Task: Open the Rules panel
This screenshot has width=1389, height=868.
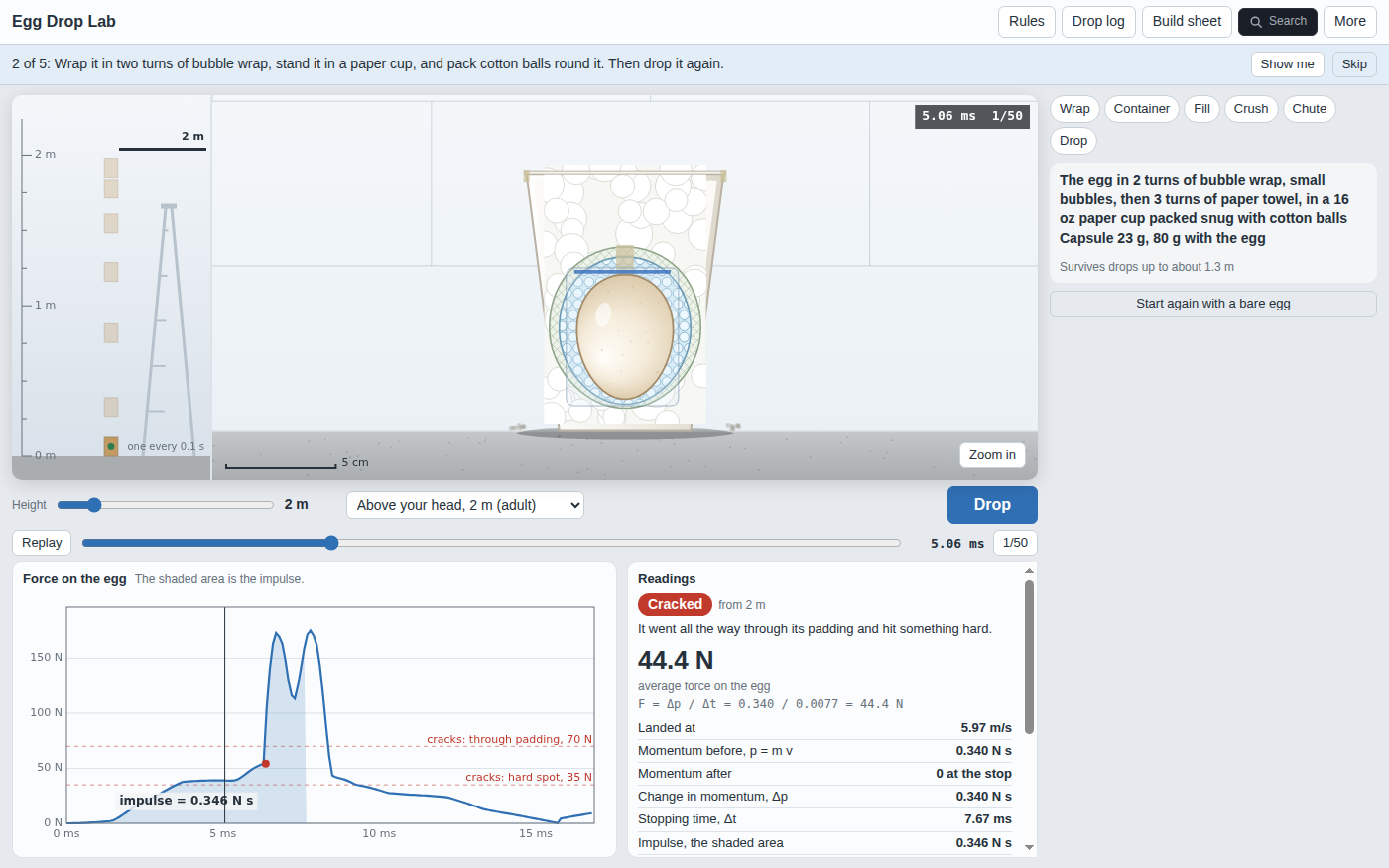Action: 1027,22
